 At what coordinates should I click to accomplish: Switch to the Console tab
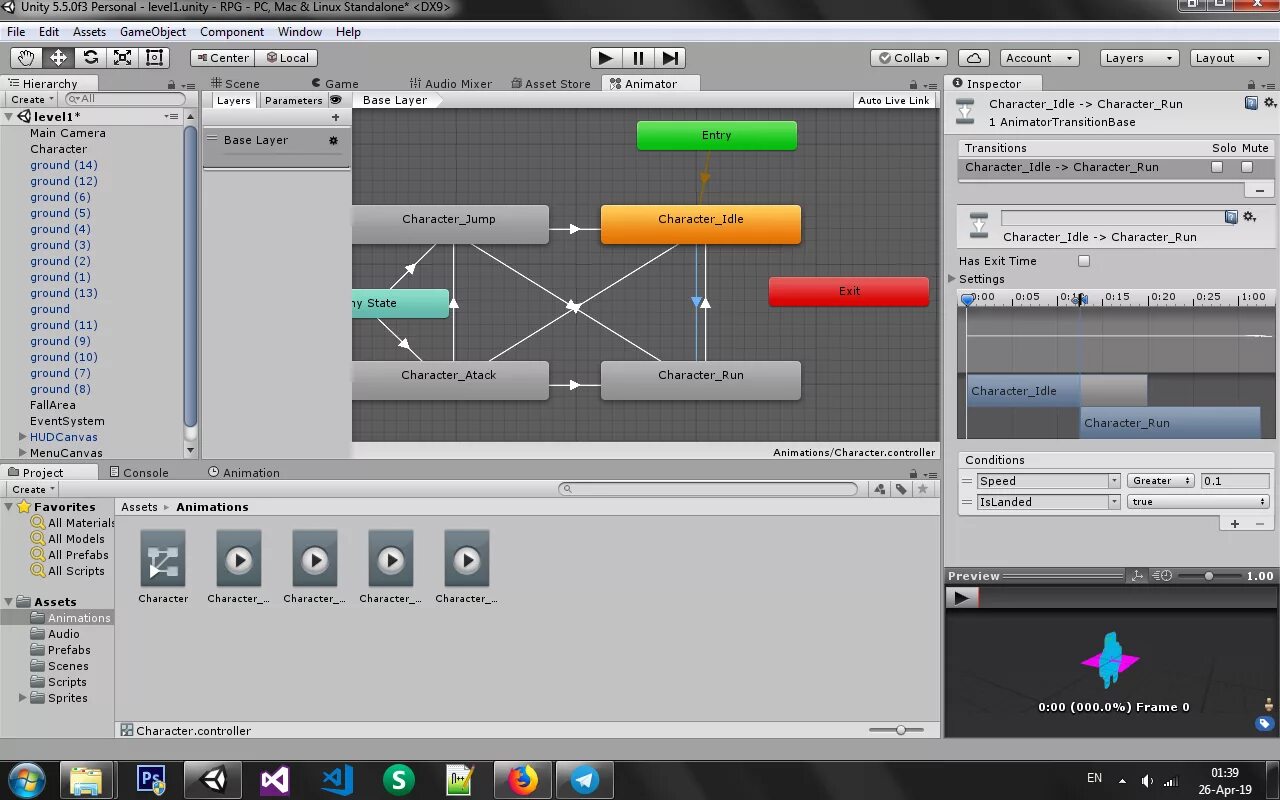point(139,473)
